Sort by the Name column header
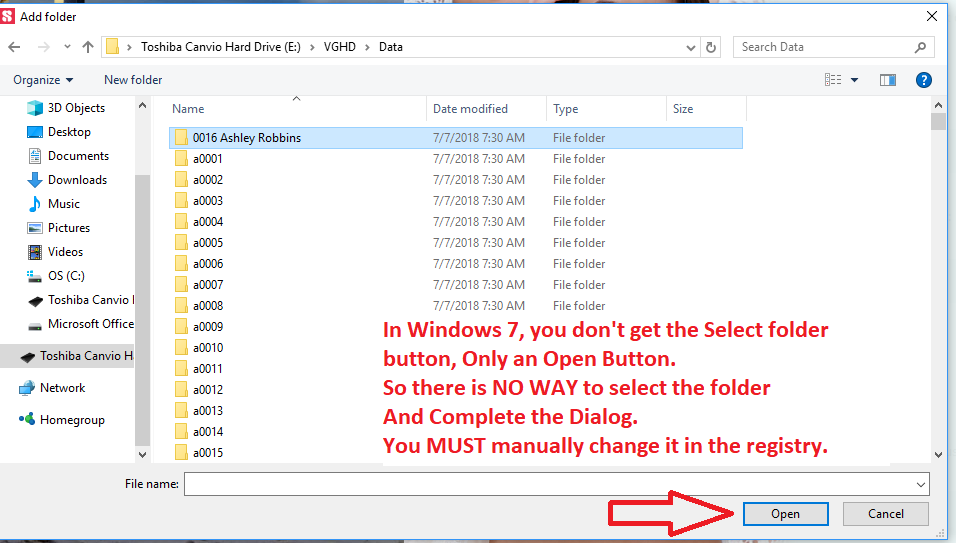This screenshot has height=543, width=956. click(x=188, y=109)
